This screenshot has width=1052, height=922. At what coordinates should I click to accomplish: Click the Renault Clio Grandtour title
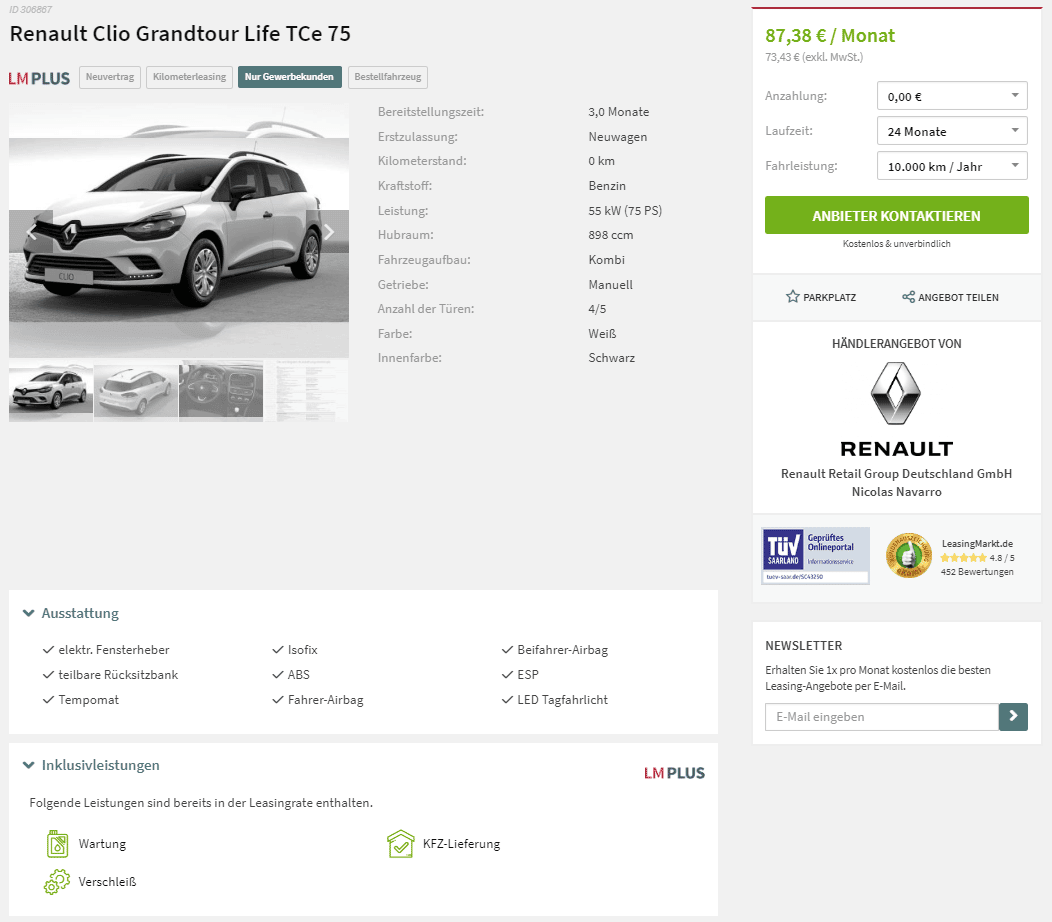[x=180, y=34]
